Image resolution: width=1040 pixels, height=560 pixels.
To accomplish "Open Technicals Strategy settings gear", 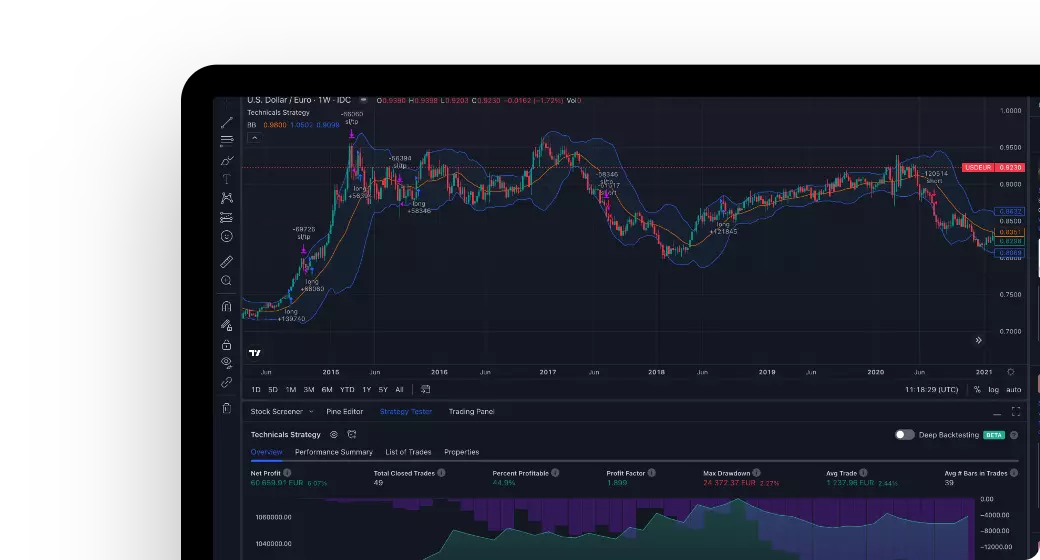I will pyautogui.click(x=334, y=435).
